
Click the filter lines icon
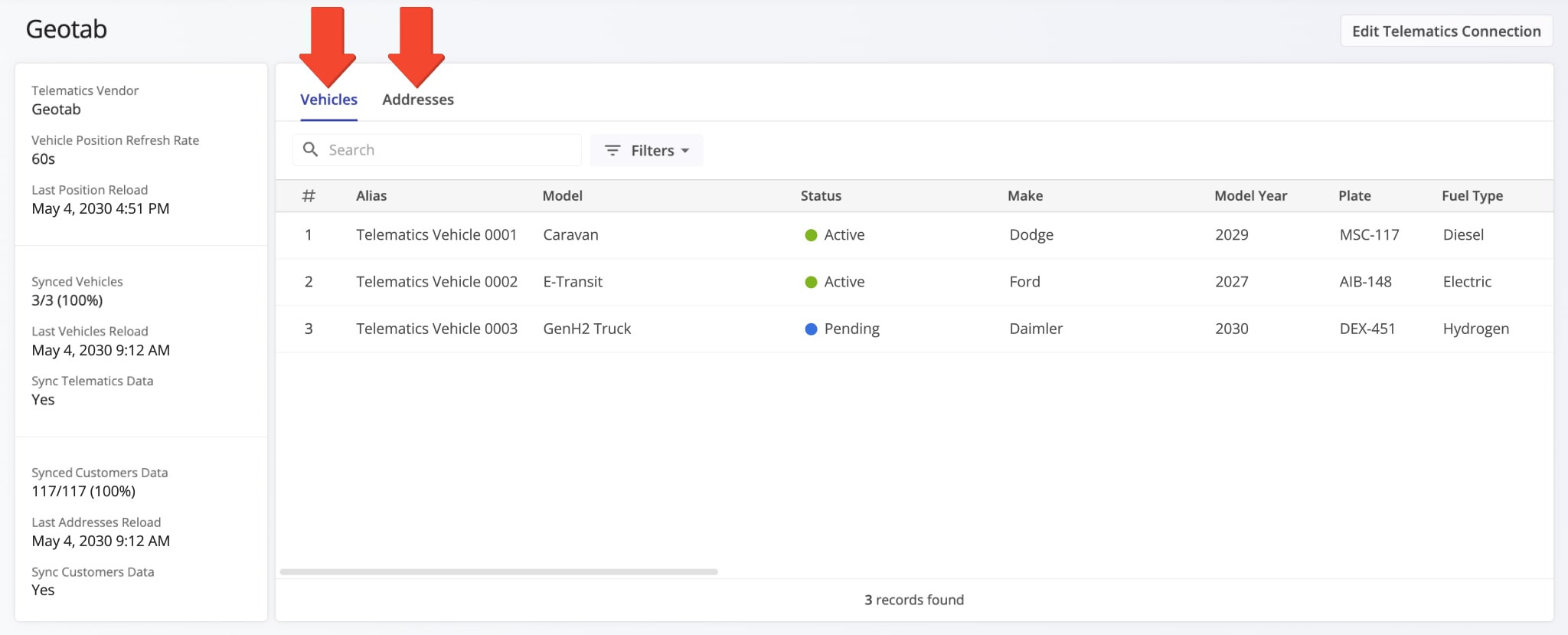(612, 150)
